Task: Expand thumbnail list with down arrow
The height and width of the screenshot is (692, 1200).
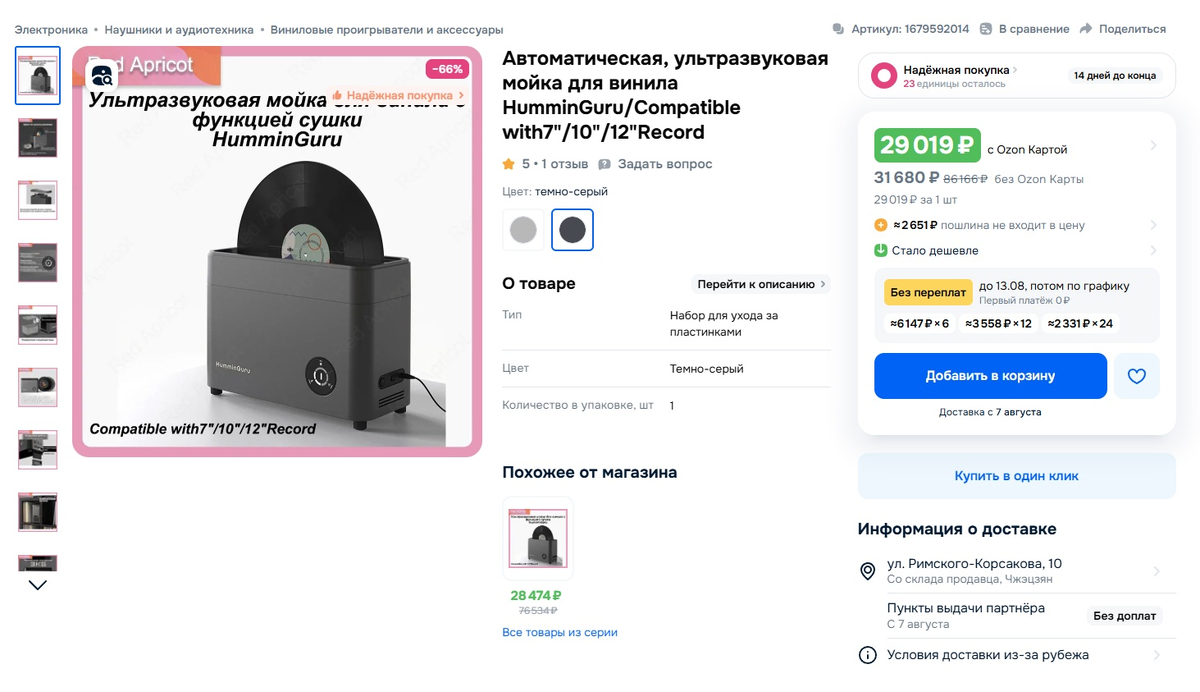Action: 37,584
